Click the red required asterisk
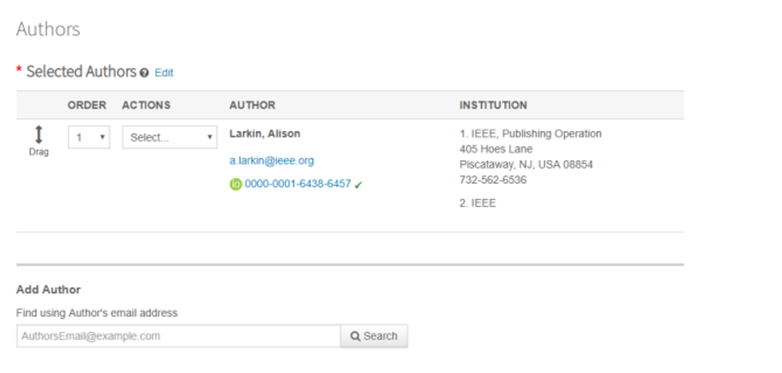Viewport: 782px width, 373px height. coord(19,70)
